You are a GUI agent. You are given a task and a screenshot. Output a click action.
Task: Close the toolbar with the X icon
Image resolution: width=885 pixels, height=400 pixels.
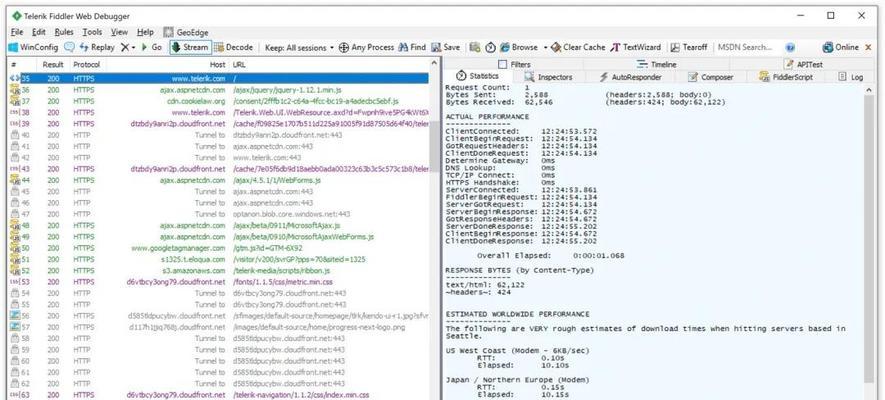pos(868,47)
